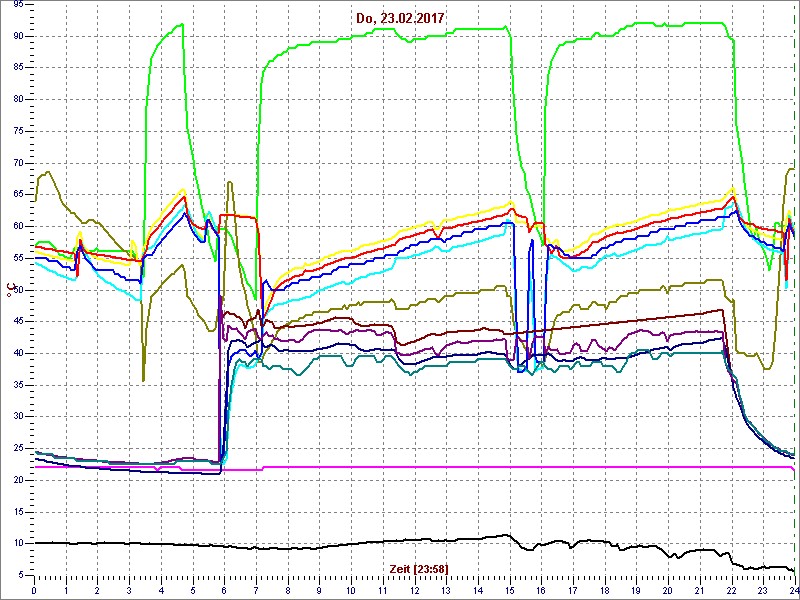Image resolution: width=800 pixels, height=600 pixels.
Task: Select the 60 label on temperature axis
Action: click(x=17, y=226)
